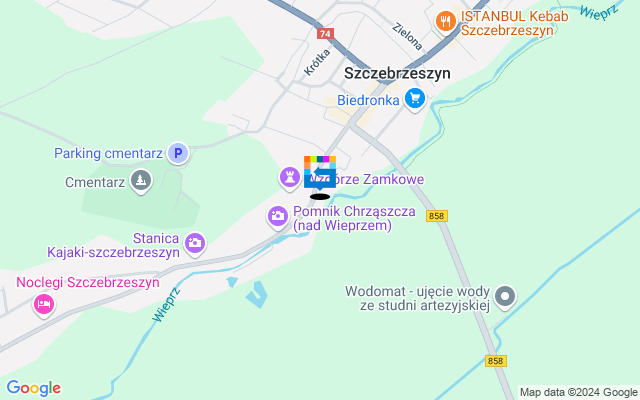Viewport: 640px width, 400px height.
Task: Select the Biedronka shopping cart pin
Action: 415,99
